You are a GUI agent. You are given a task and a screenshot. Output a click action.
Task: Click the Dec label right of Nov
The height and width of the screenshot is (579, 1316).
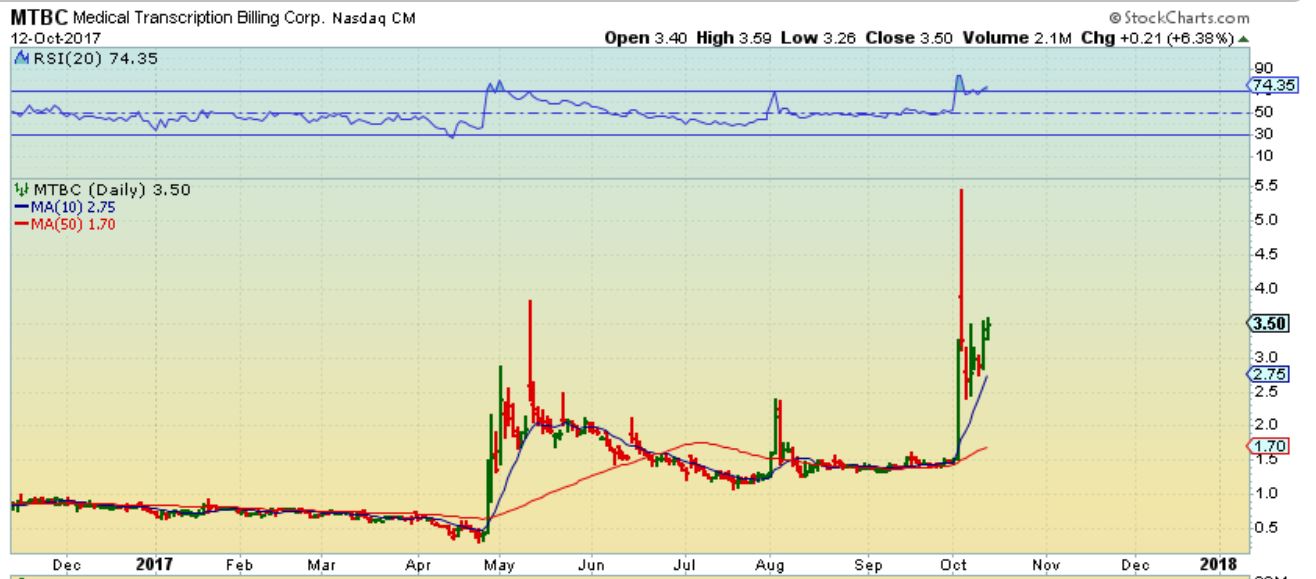[x=1136, y=565]
